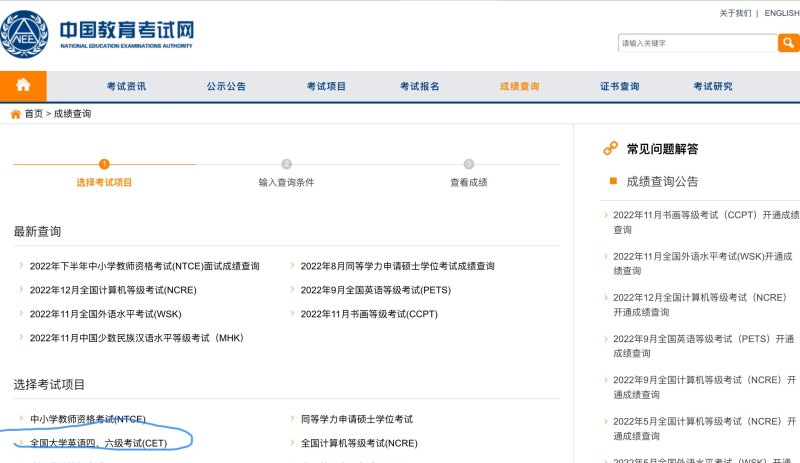This screenshot has width=800, height=463.
Task: Click step 3 circle 查看成绩
Action: tap(468, 164)
